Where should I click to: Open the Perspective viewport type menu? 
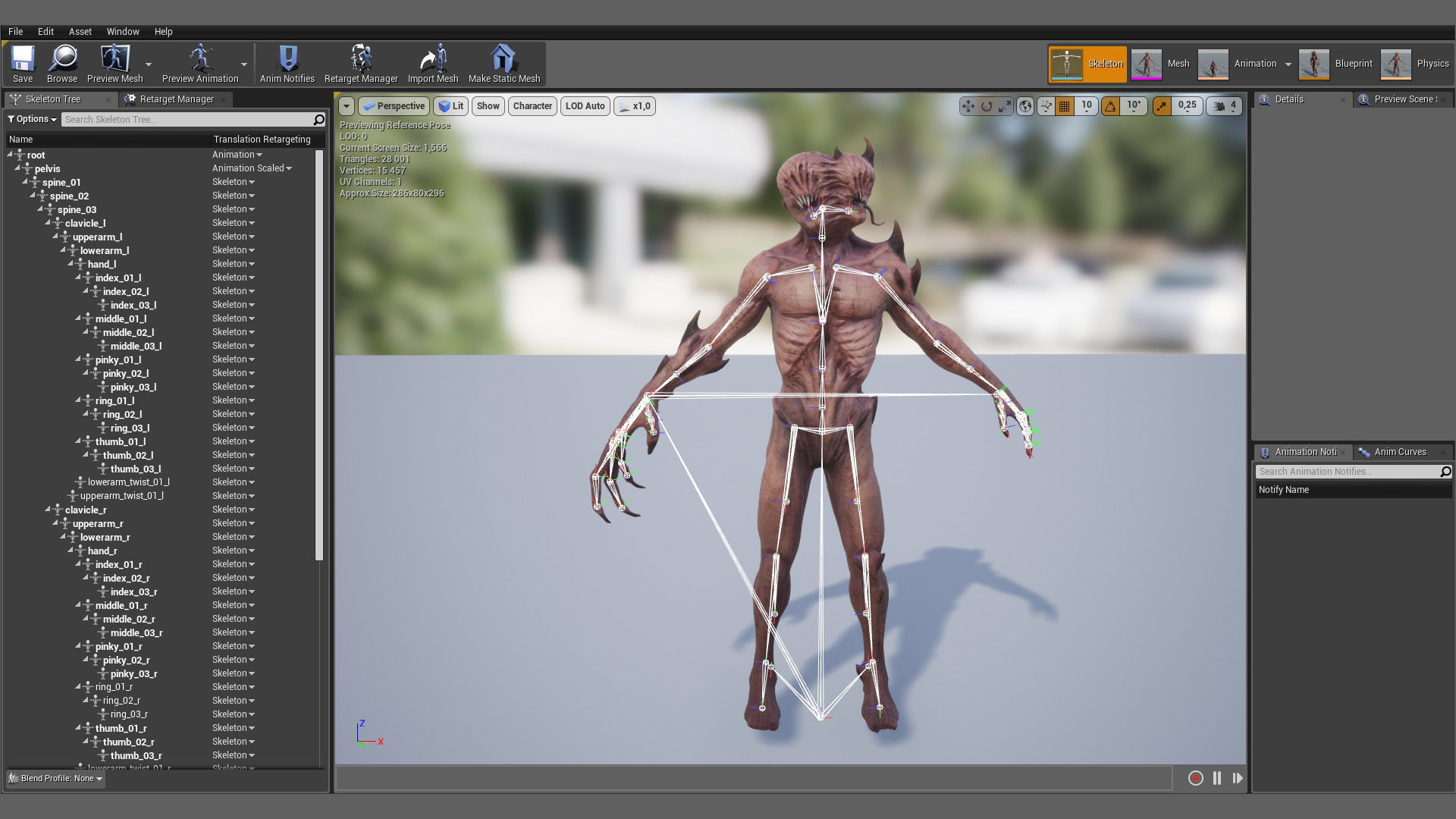394,106
